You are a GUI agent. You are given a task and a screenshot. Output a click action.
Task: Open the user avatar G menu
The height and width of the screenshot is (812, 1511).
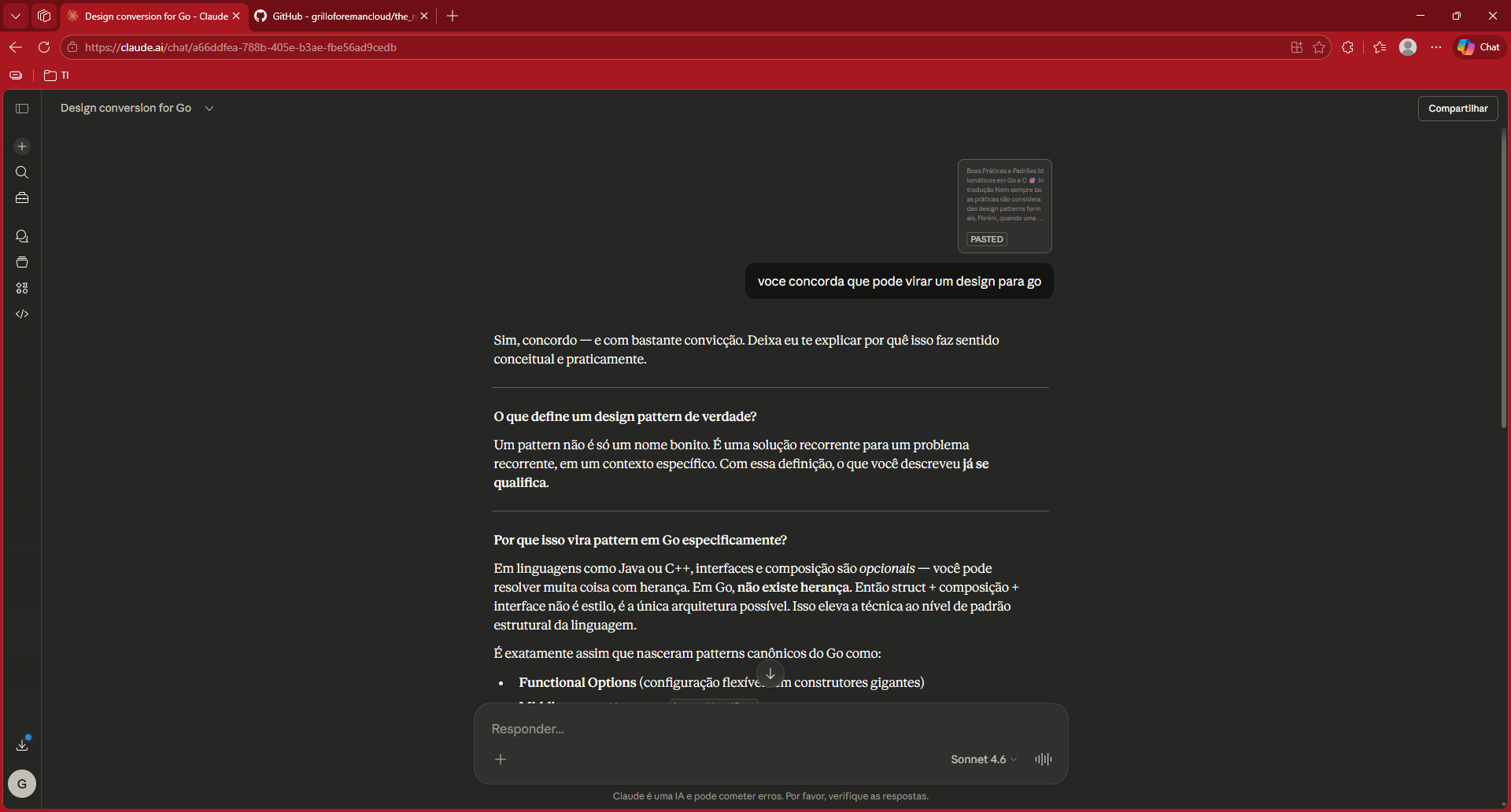(x=22, y=784)
